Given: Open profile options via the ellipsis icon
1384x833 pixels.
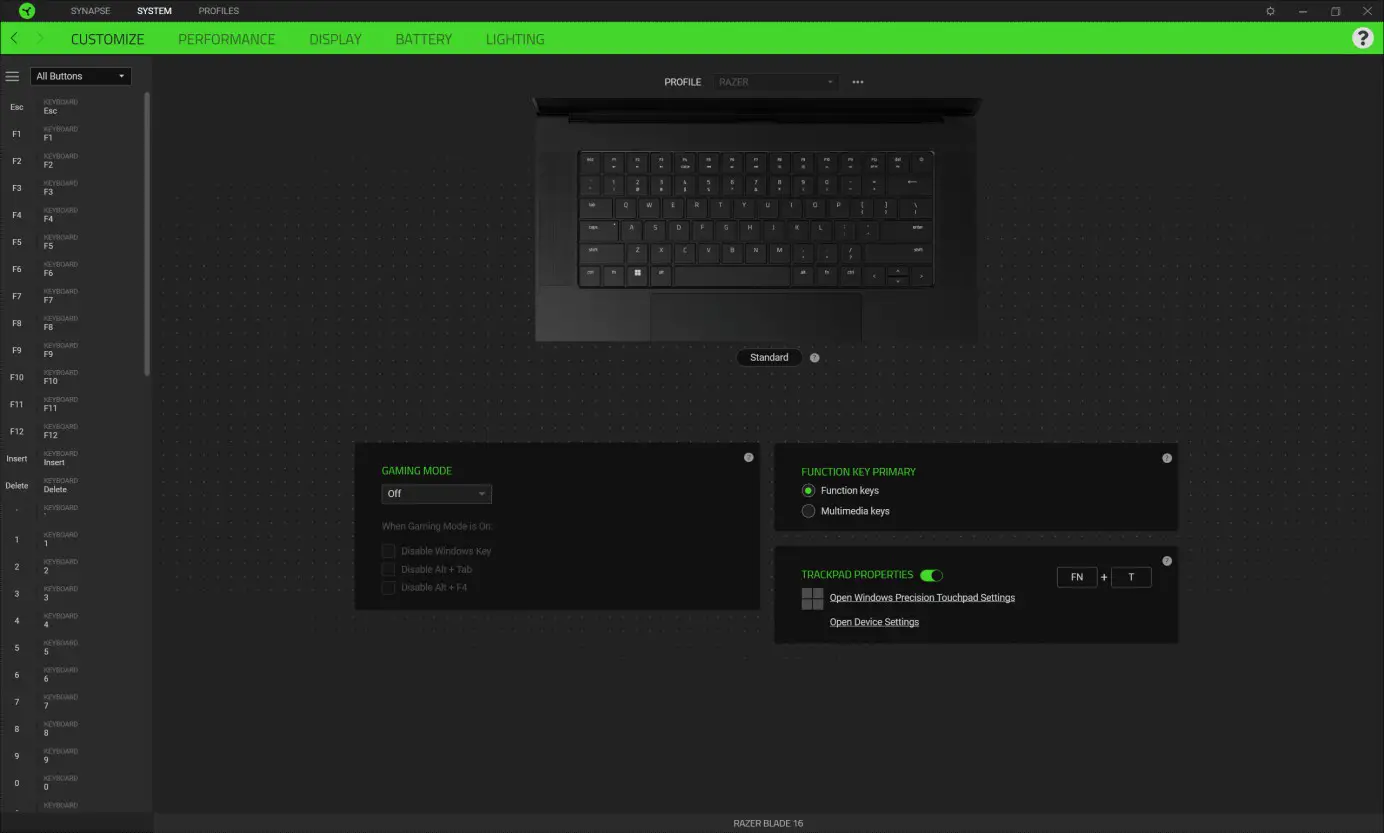Looking at the screenshot, I should 857,82.
